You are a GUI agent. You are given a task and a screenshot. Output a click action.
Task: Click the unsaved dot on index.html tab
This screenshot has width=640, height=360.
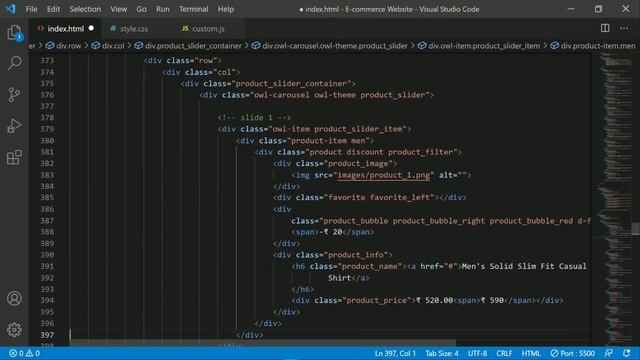pos(91,28)
